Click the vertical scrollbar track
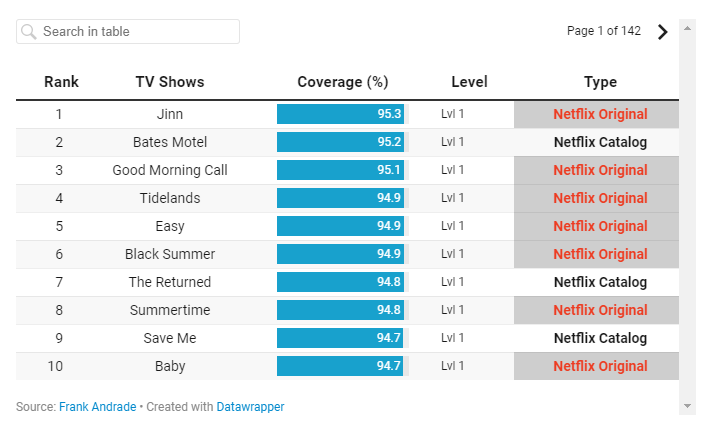704x425 pixels. 687,217
